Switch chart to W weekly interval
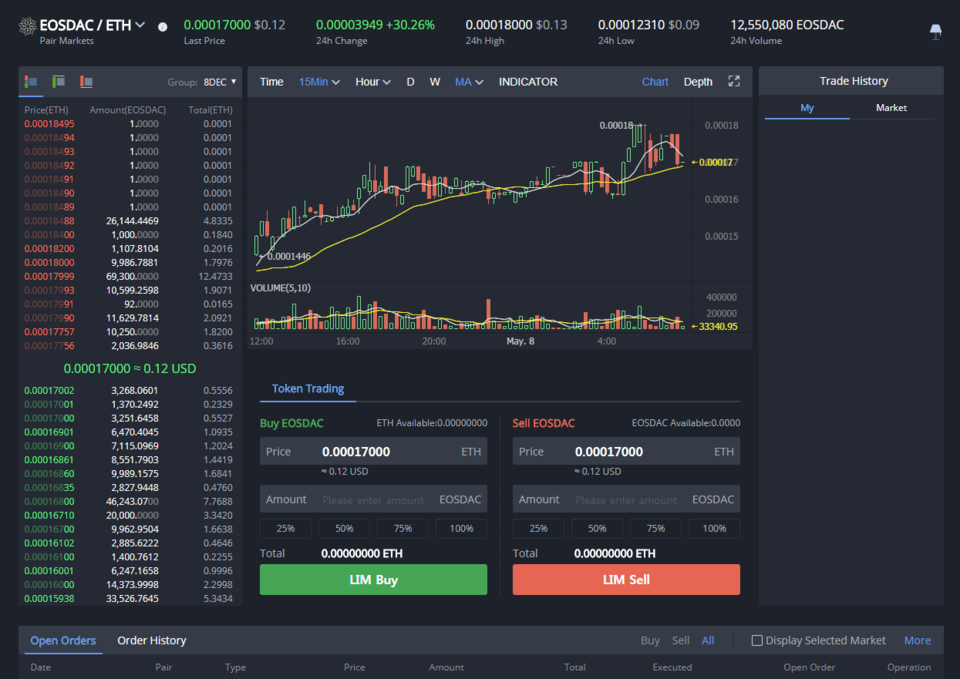 coord(435,82)
